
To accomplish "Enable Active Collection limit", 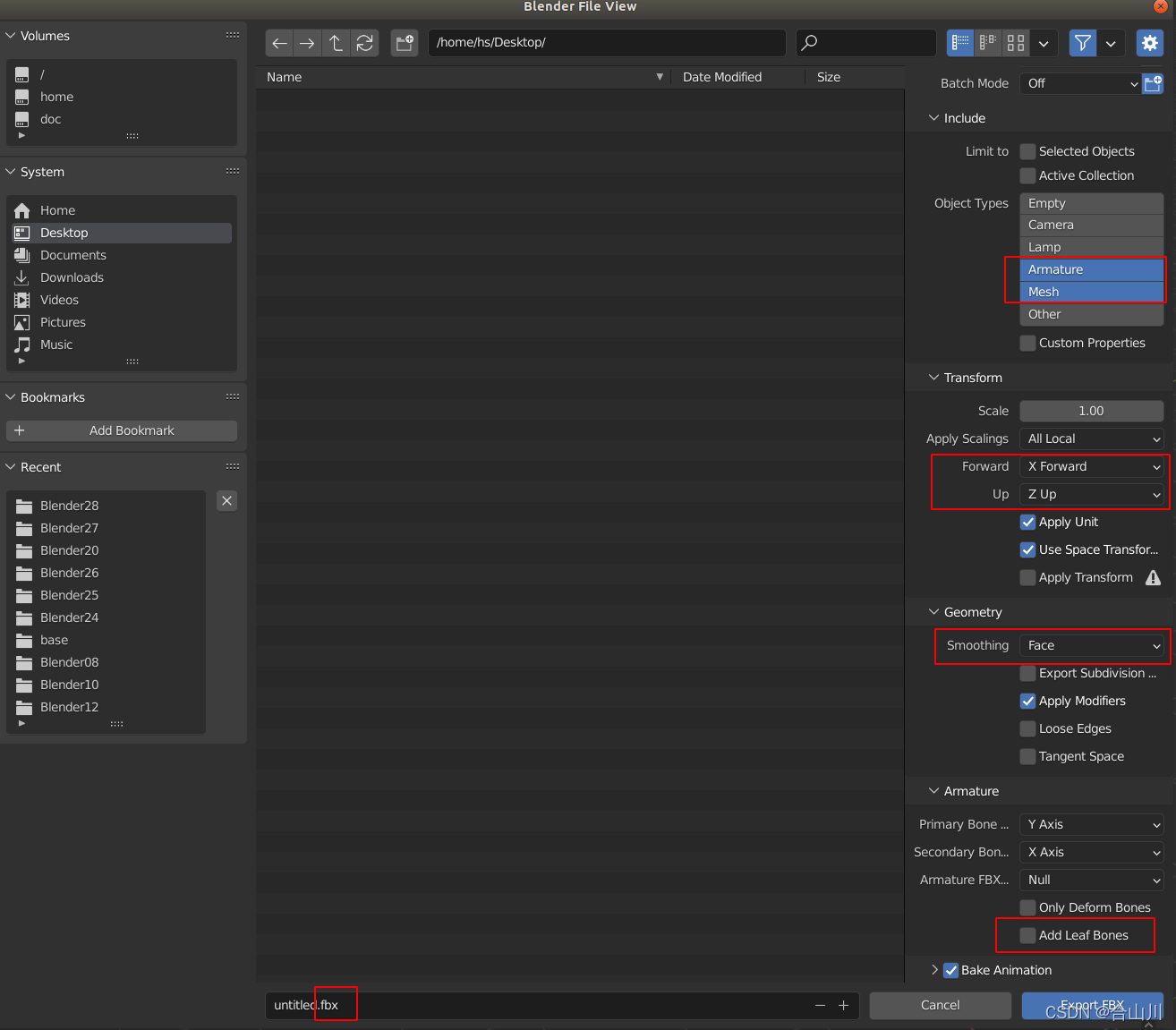I will [1027, 176].
